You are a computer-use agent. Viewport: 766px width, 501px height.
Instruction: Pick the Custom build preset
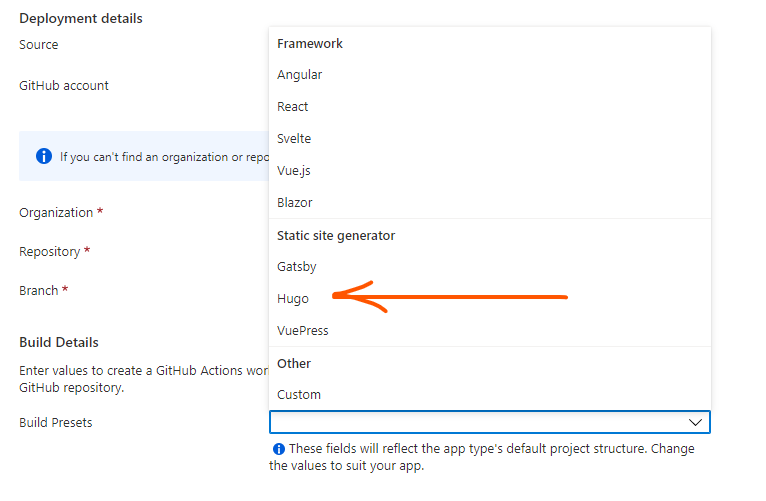click(489, 395)
